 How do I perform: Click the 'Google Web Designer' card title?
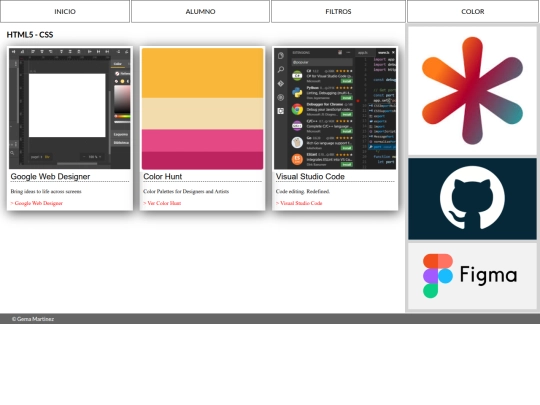tap(50, 176)
